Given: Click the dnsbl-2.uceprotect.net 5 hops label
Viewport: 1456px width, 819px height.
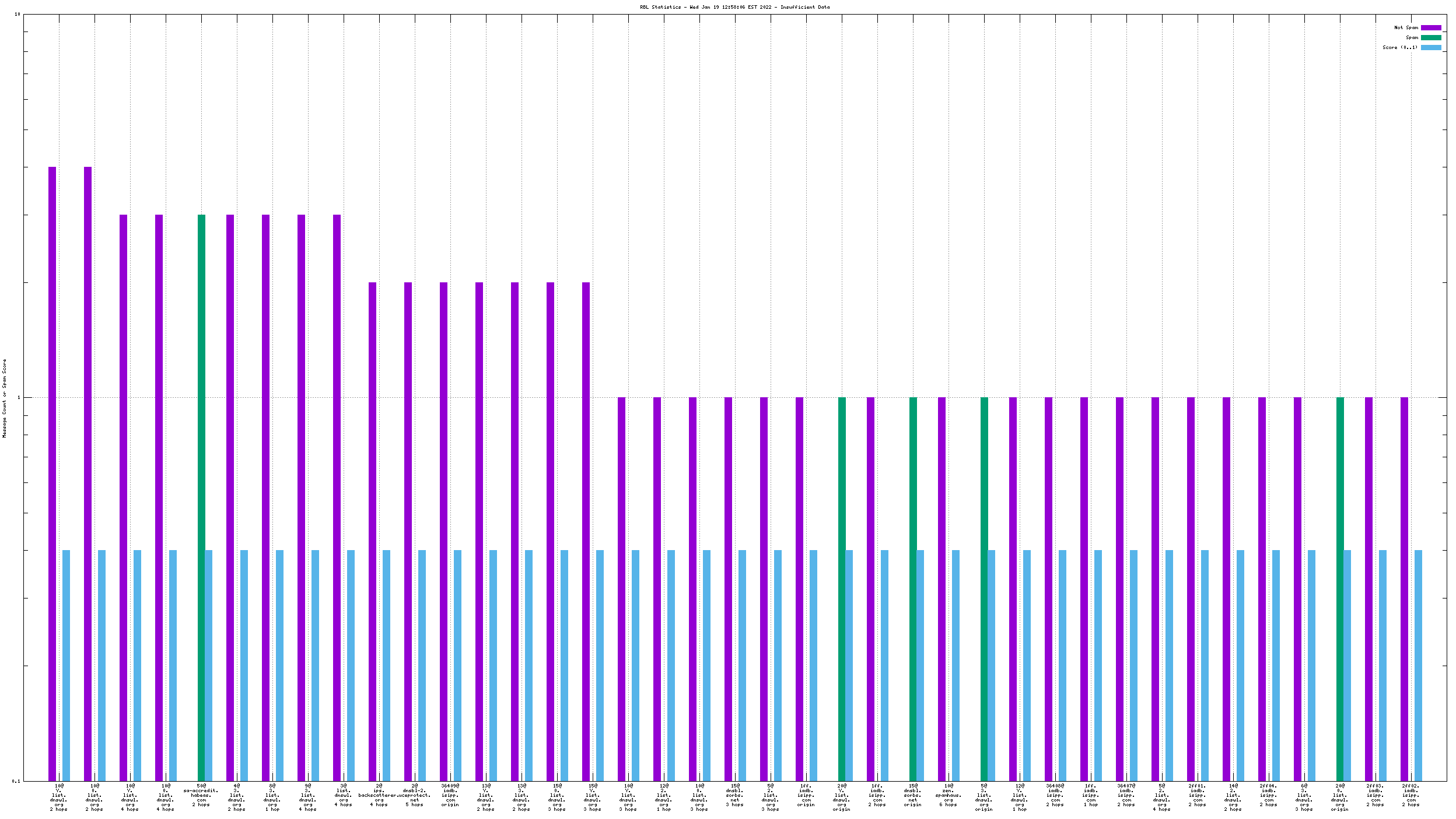Looking at the screenshot, I should tap(415, 795).
